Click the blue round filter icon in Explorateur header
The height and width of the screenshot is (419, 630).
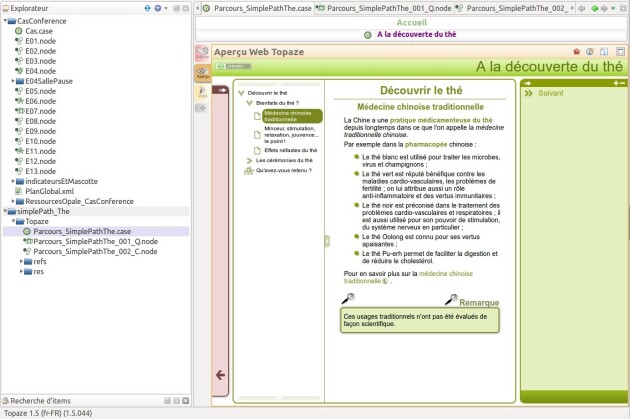click(x=158, y=8)
